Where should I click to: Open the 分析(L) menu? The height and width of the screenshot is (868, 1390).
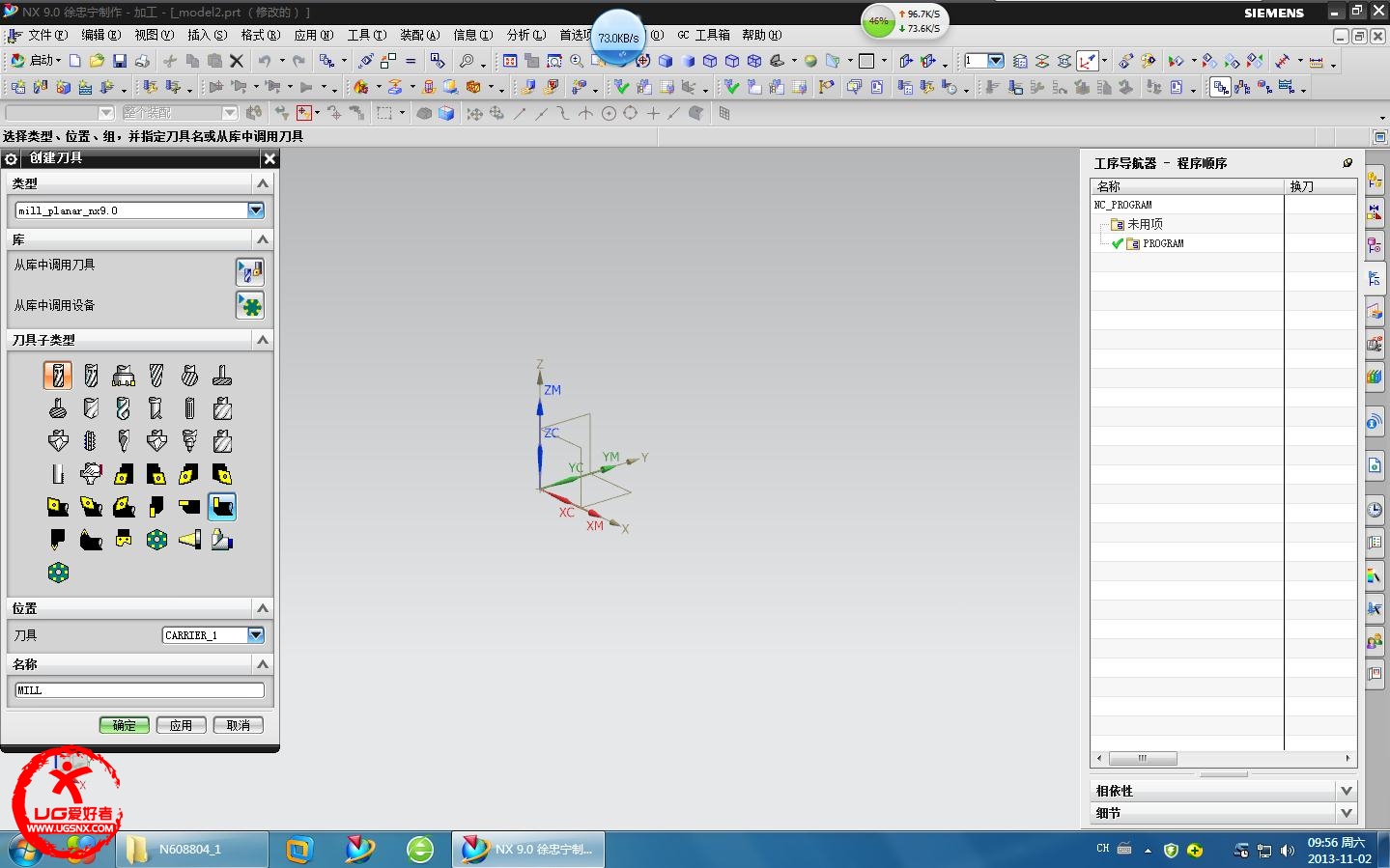click(526, 35)
